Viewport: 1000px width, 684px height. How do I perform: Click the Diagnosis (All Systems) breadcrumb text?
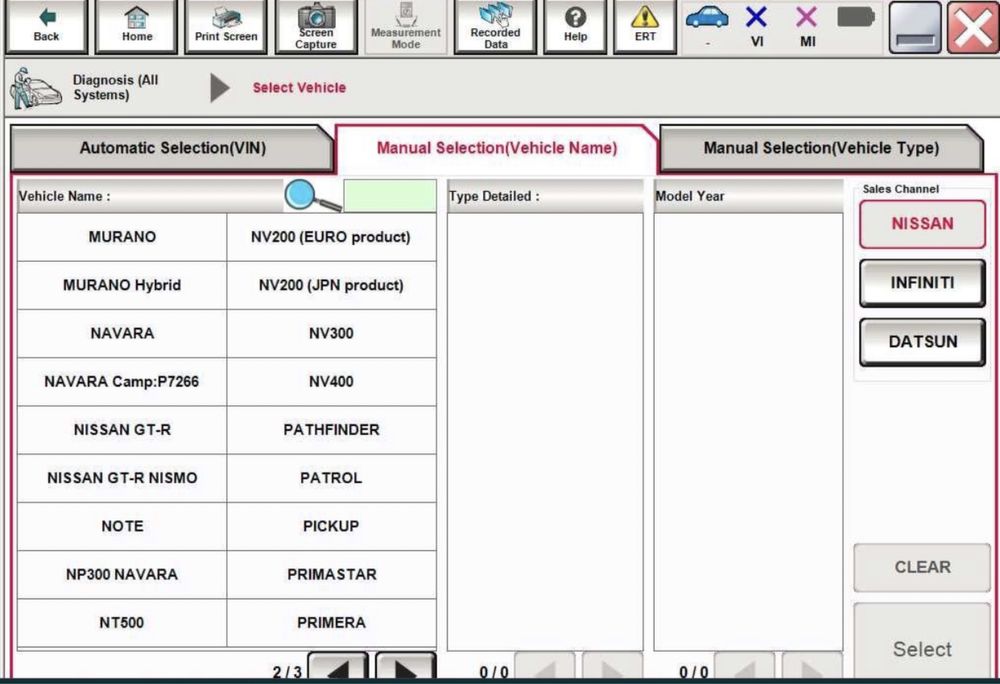[115, 87]
